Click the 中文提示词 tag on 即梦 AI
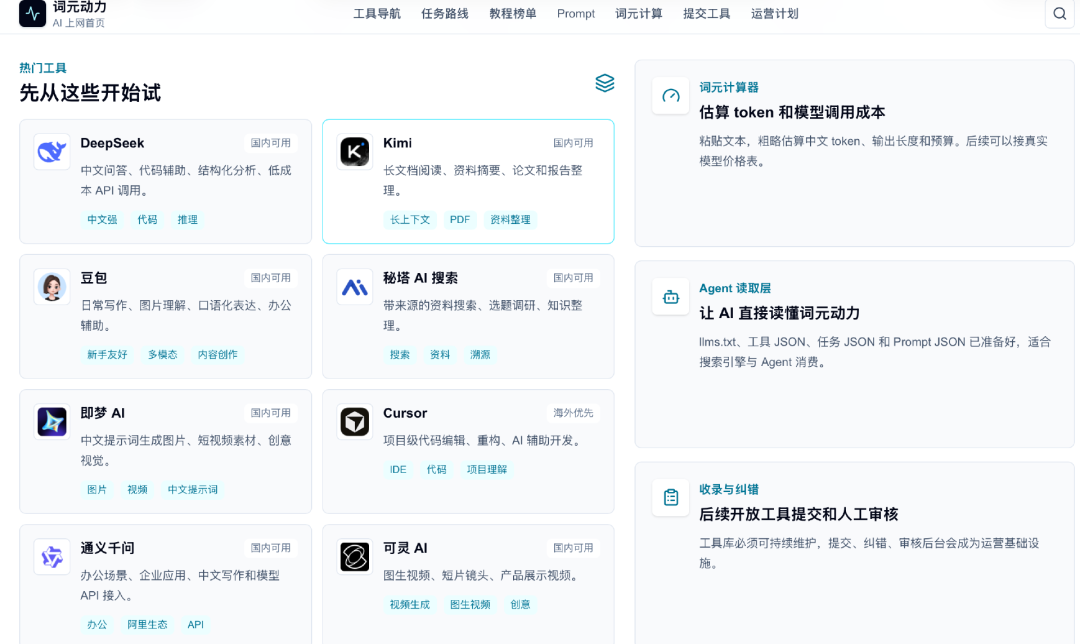This screenshot has width=1080, height=644. [193, 490]
